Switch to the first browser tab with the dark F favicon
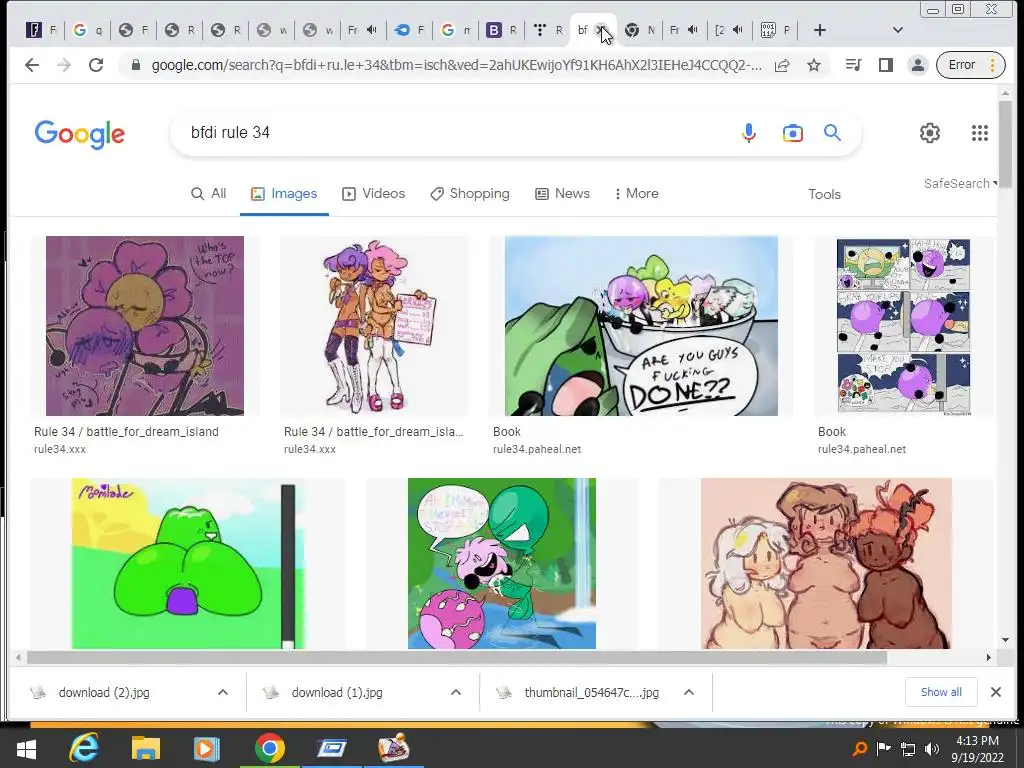The width and height of the screenshot is (1024, 768). [x=40, y=30]
